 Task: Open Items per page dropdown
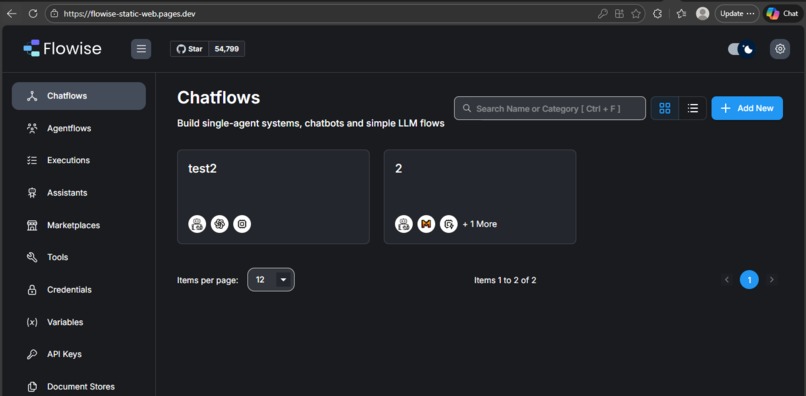[x=271, y=280]
